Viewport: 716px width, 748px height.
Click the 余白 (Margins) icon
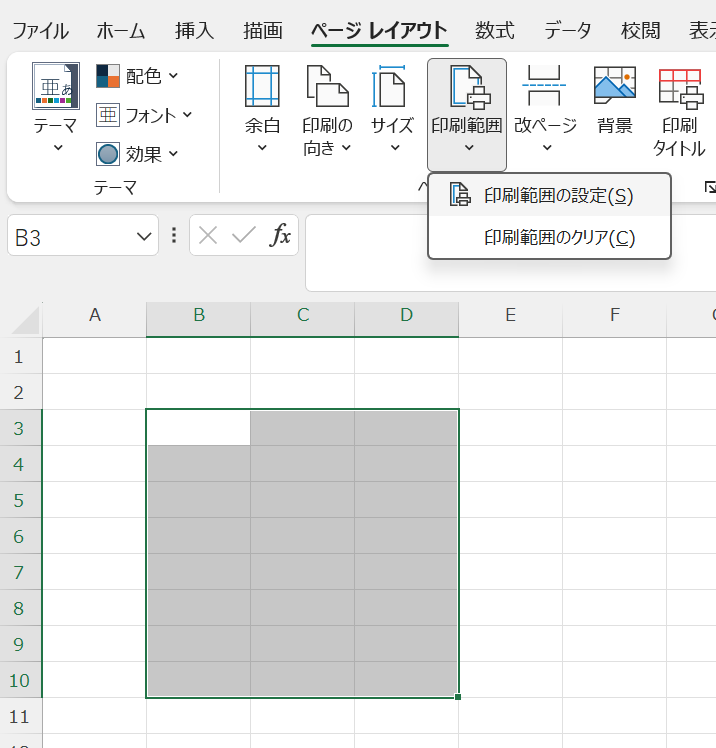coord(263,87)
